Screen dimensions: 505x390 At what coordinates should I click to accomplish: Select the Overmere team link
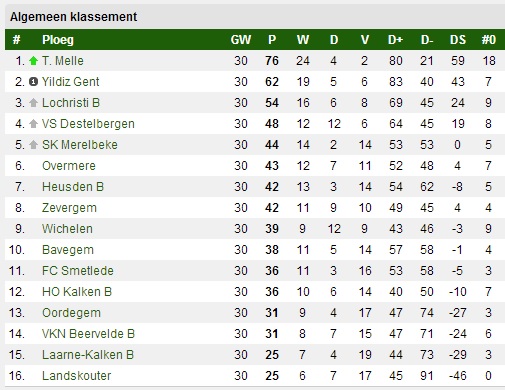click(x=69, y=166)
